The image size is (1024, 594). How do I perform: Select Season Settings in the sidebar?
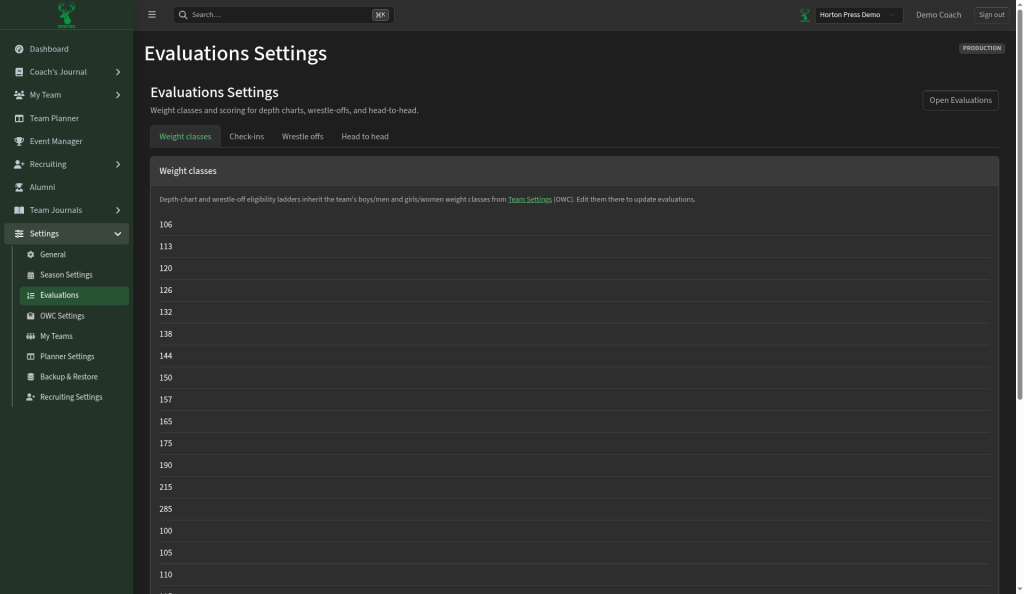[74, 275]
